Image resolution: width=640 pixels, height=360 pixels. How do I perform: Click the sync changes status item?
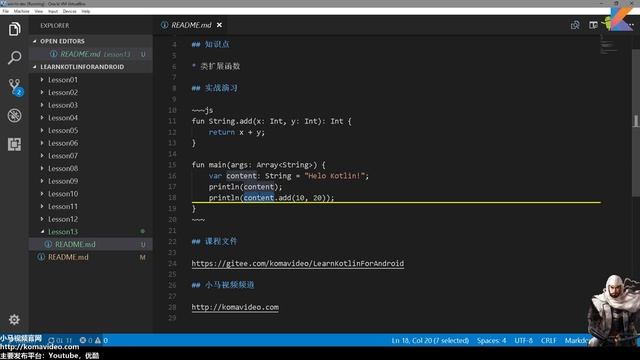pyautogui.click(x=60, y=340)
